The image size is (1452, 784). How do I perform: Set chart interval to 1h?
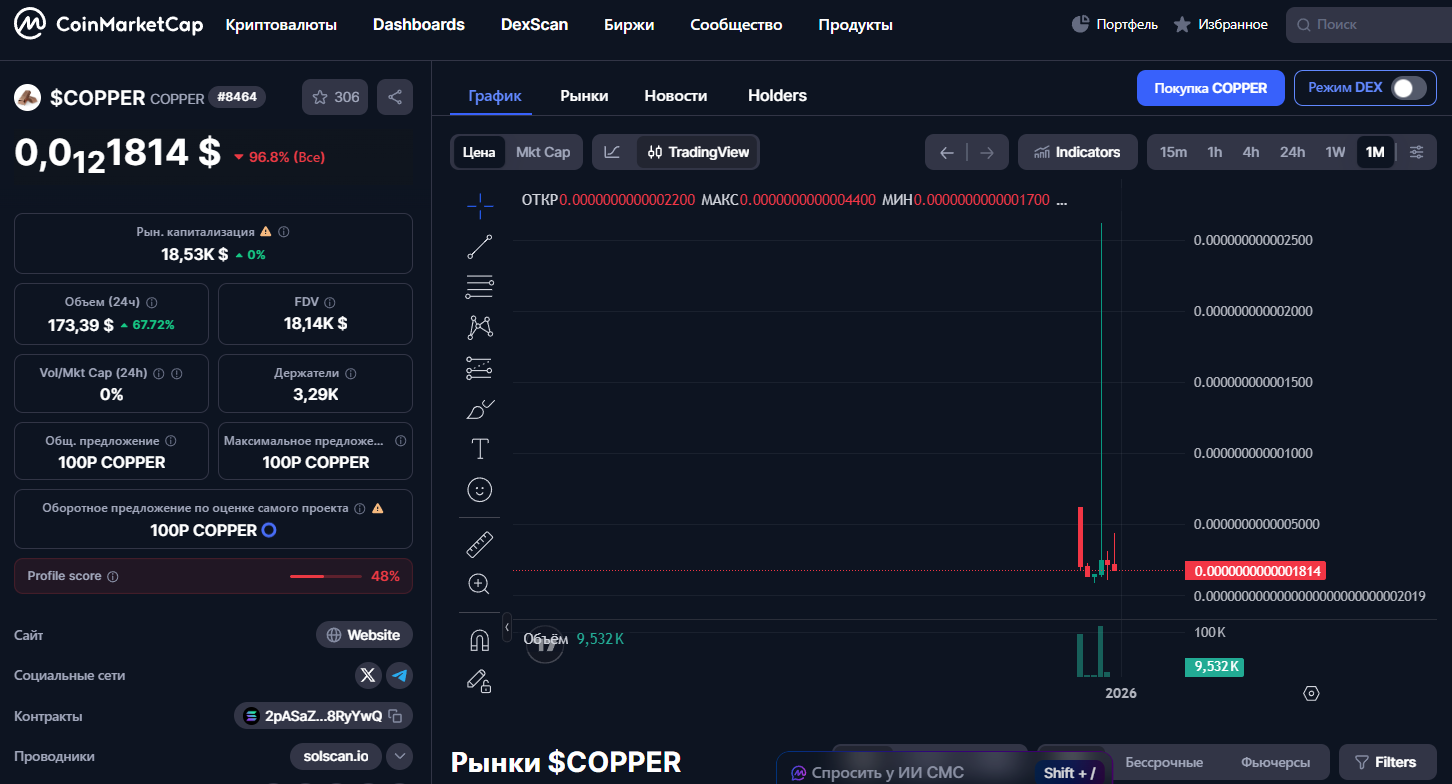[x=1215, y=152]
